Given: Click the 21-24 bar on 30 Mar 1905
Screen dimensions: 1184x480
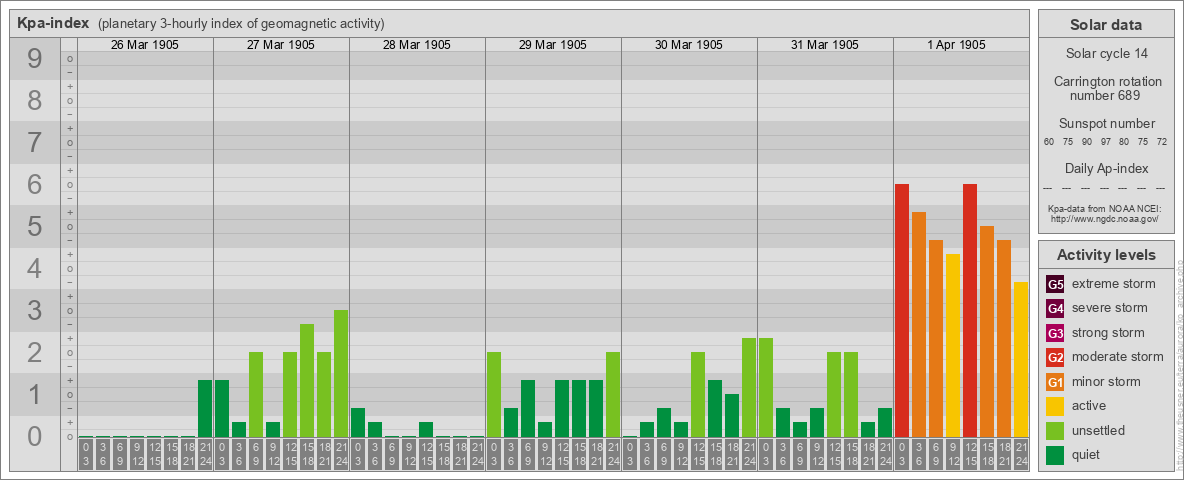Looking at the screenshot, I should point(749,388).
